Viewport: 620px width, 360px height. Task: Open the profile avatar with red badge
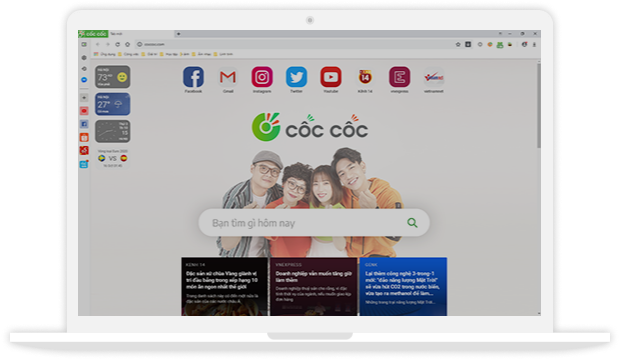pyautogui.click(x=524, y=45)
